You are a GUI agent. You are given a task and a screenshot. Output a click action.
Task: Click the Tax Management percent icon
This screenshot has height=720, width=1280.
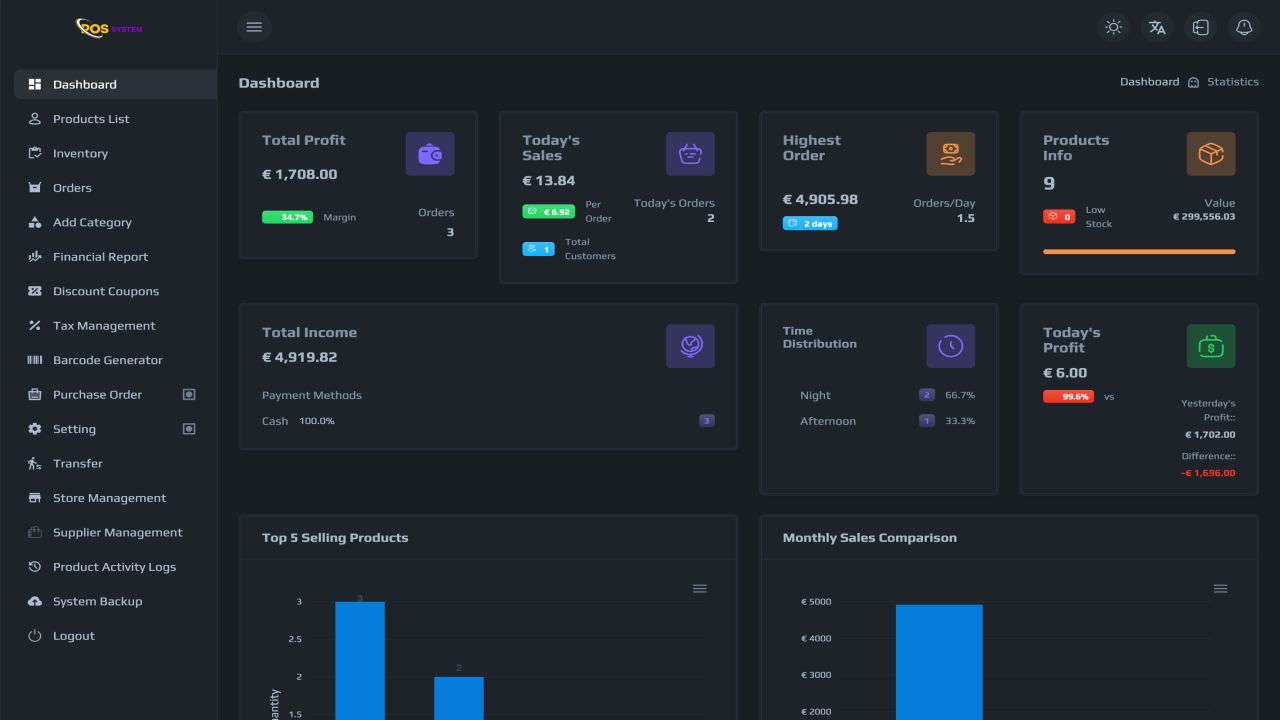35,326
